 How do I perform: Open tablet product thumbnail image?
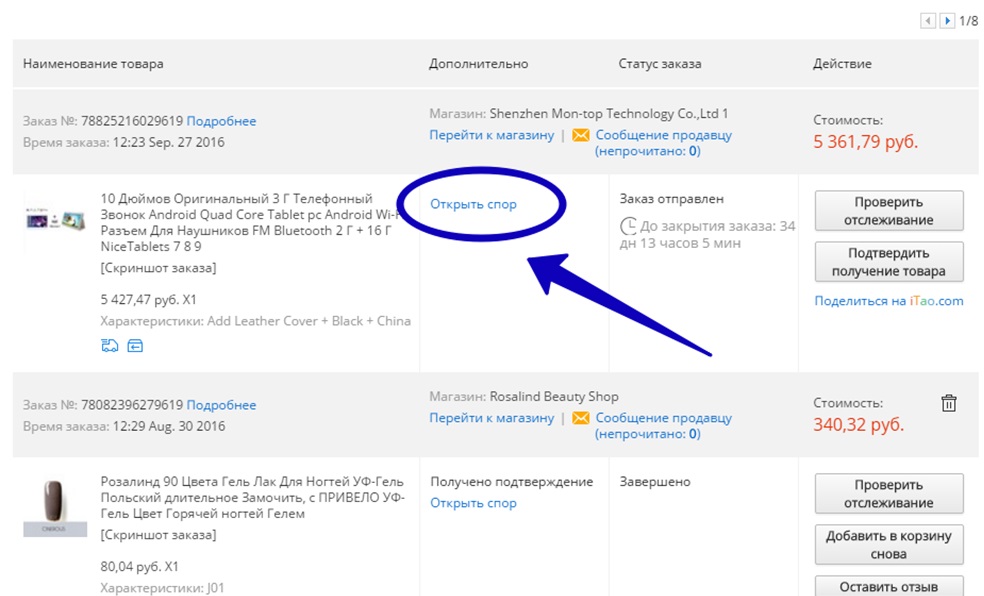pyautogui.click(x=56, y=218)
